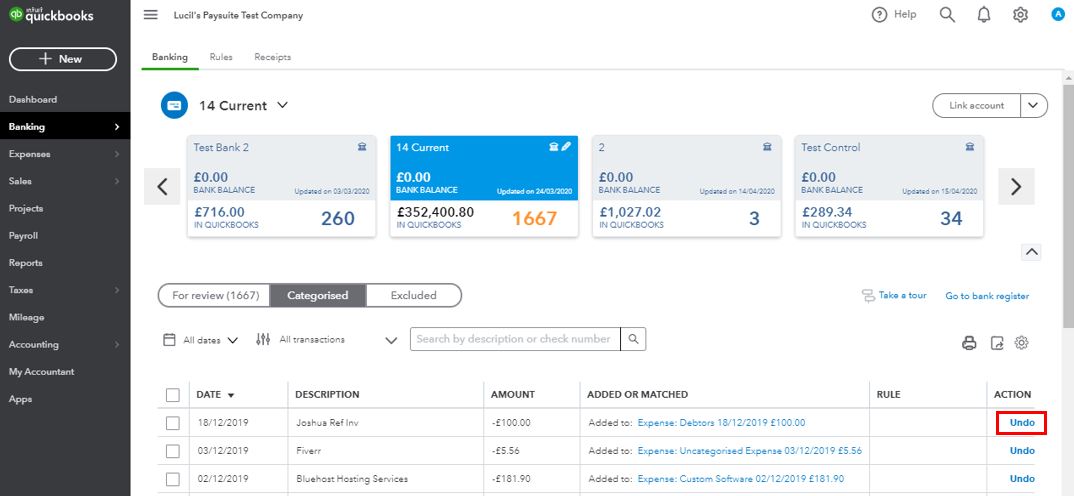1074x496 pixels.
Task: Show next bank account cards
Action: pos(1016,186)
